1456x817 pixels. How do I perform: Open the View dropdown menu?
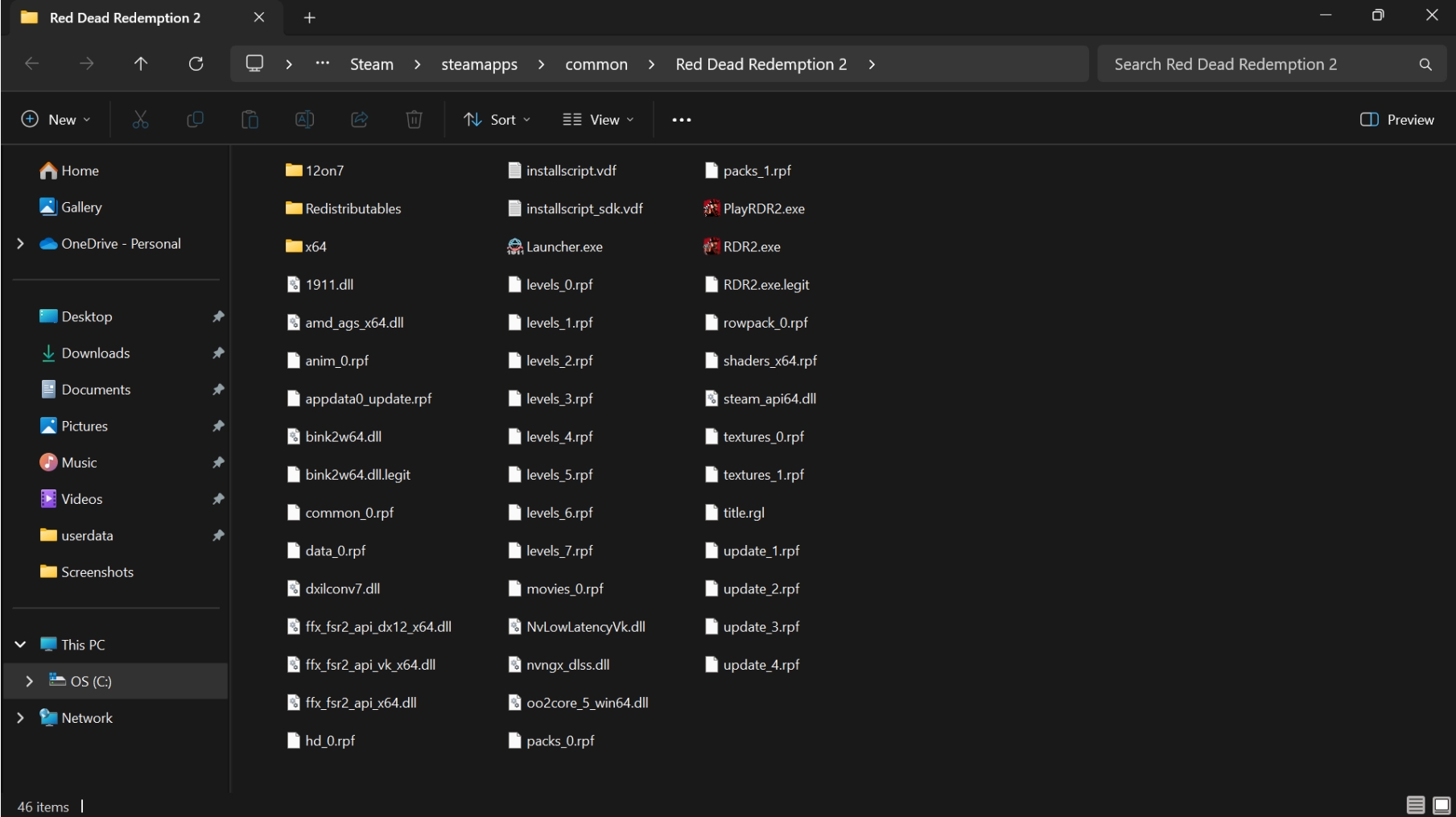point(598,119)
